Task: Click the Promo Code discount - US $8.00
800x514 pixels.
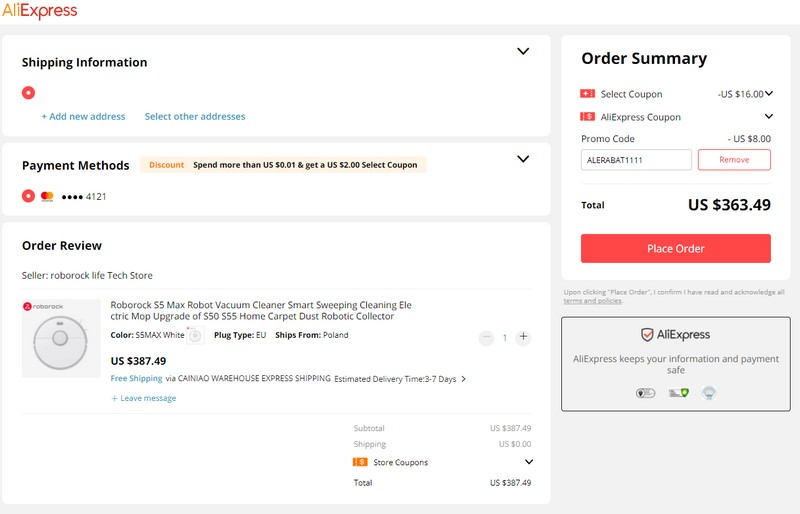Action: pyautogui.click(x=749, y=139)
